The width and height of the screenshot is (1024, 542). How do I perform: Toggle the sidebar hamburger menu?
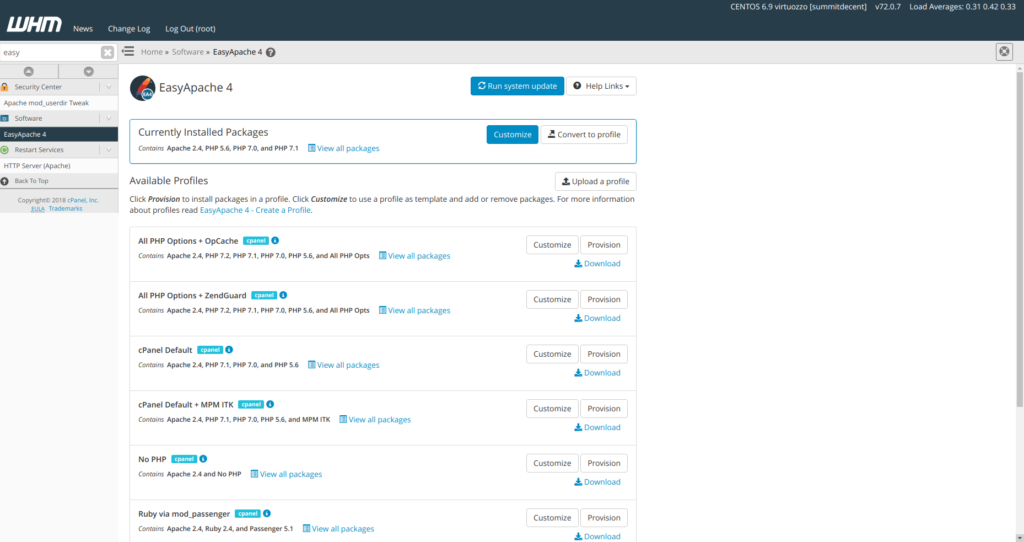point(128,52)
